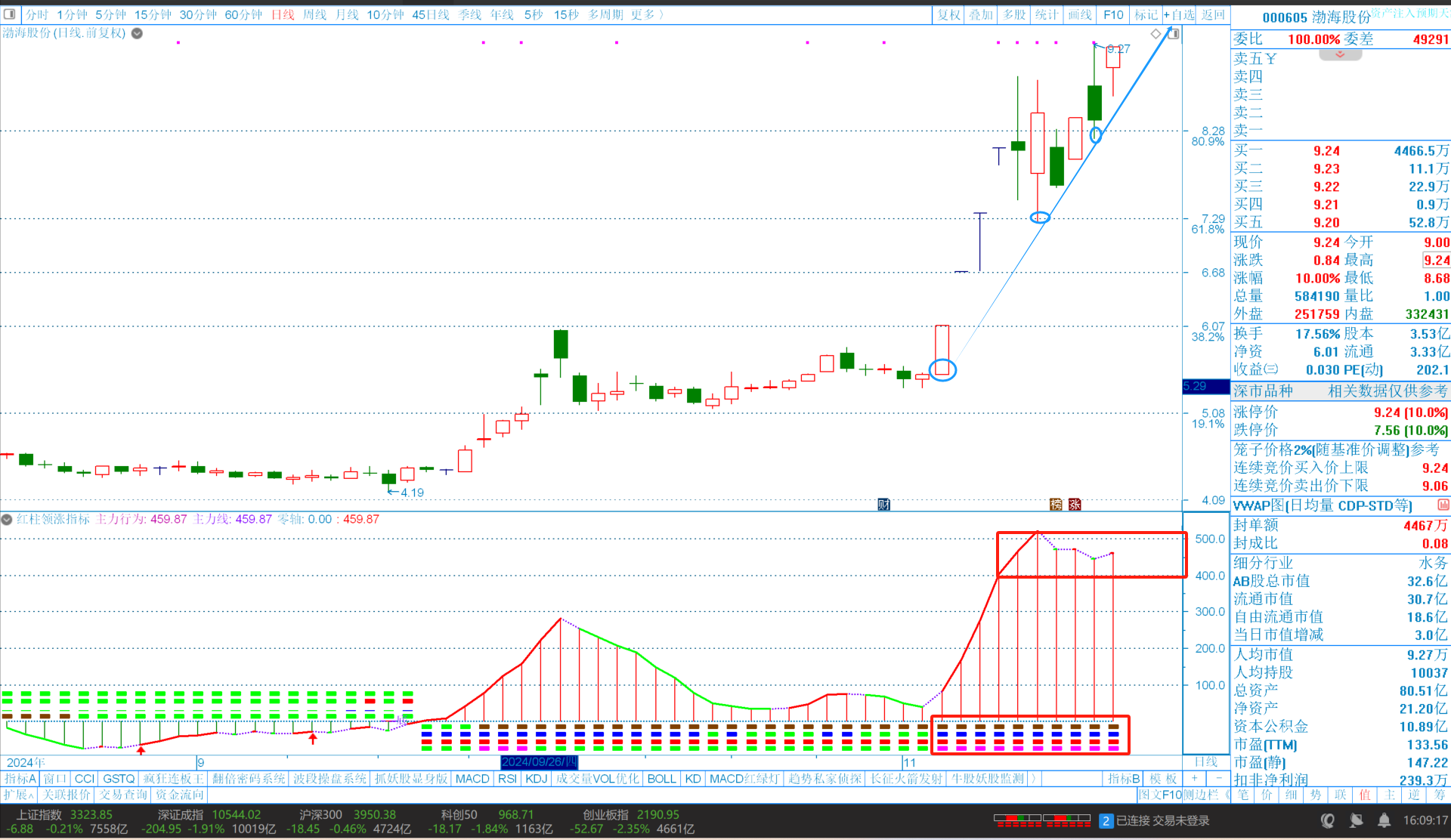The width and height of the screenshot is (1451, 840).
Task: Click the layout icon left of 分时
Action: click(x=10, y=14)
